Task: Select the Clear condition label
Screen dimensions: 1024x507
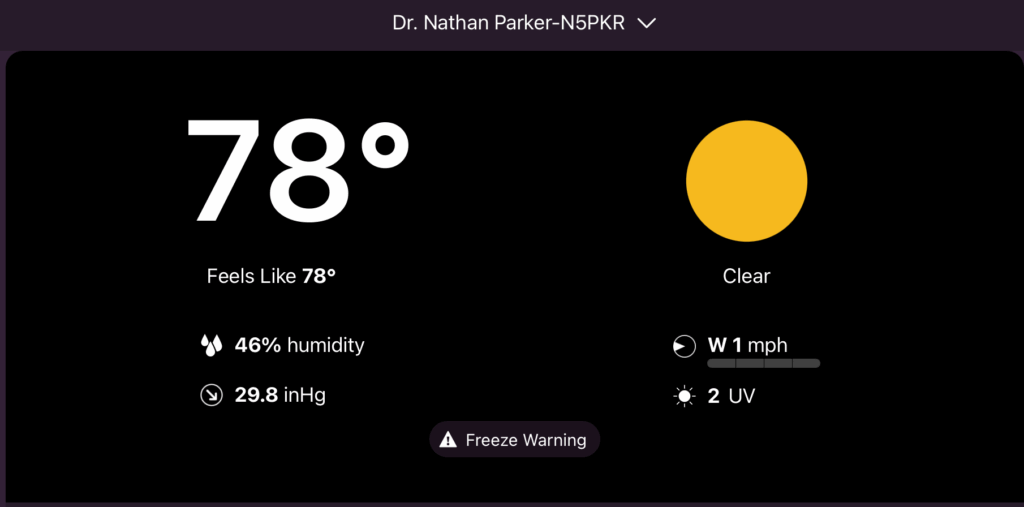Action: (x=746, y=276)
